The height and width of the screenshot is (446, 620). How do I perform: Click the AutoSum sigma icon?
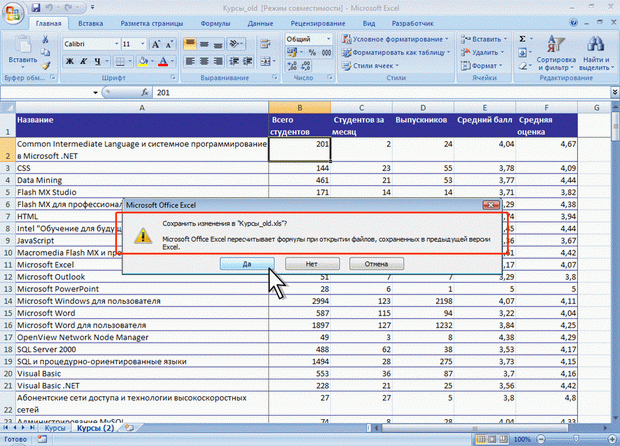(522, 39)
